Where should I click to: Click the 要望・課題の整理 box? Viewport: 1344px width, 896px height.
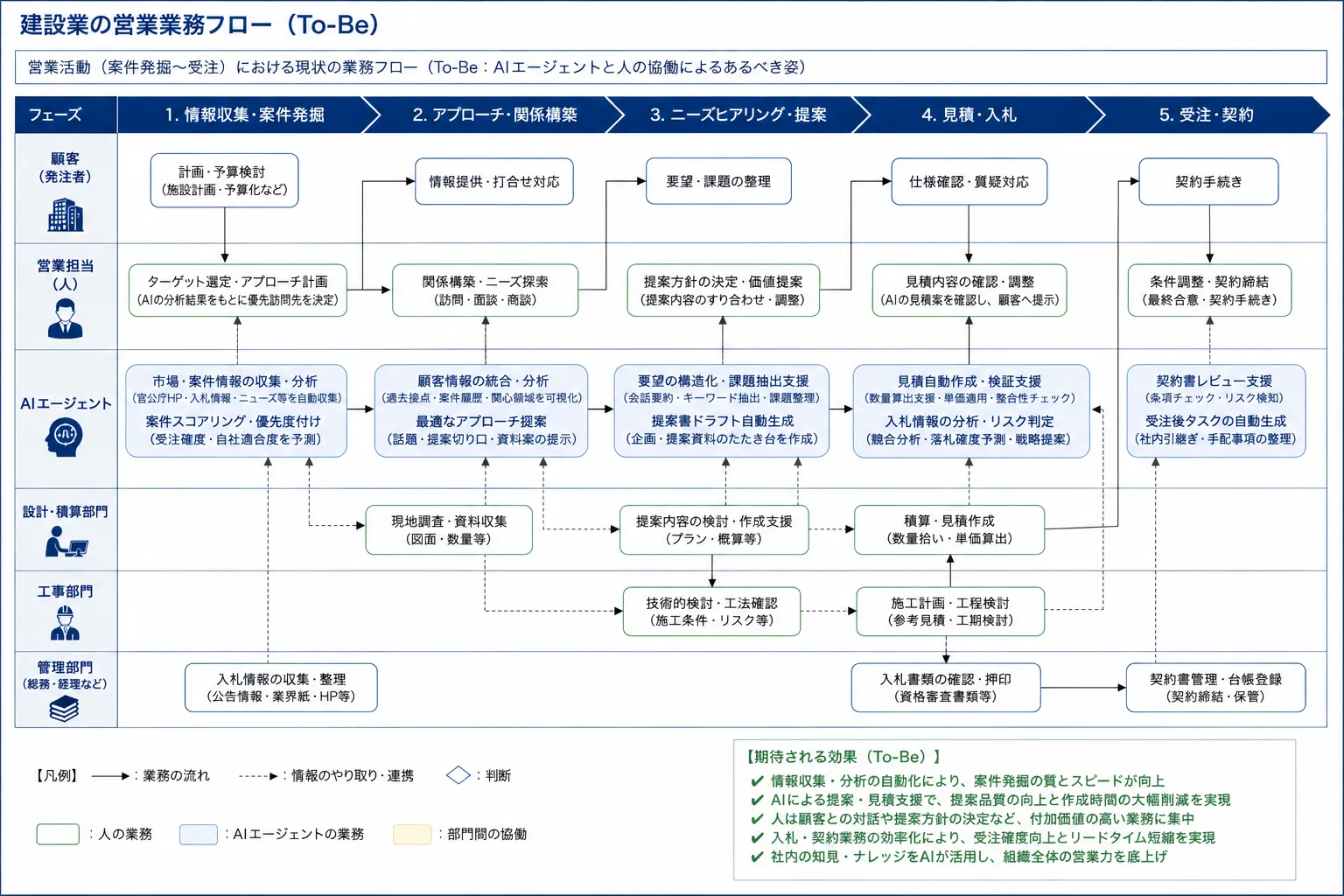tap(718, 181)
